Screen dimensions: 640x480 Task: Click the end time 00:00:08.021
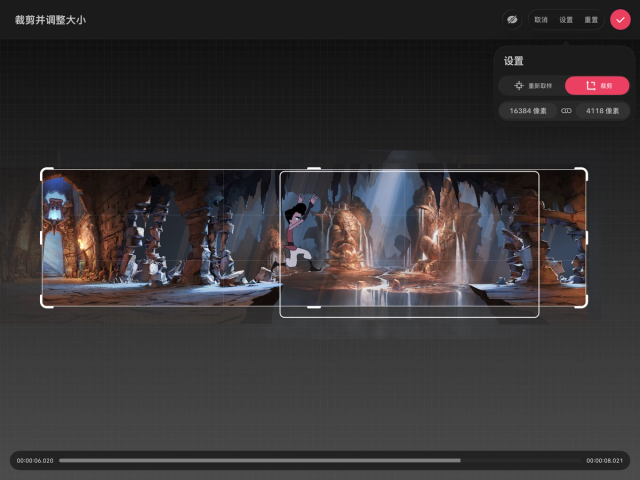click(604, 460)
